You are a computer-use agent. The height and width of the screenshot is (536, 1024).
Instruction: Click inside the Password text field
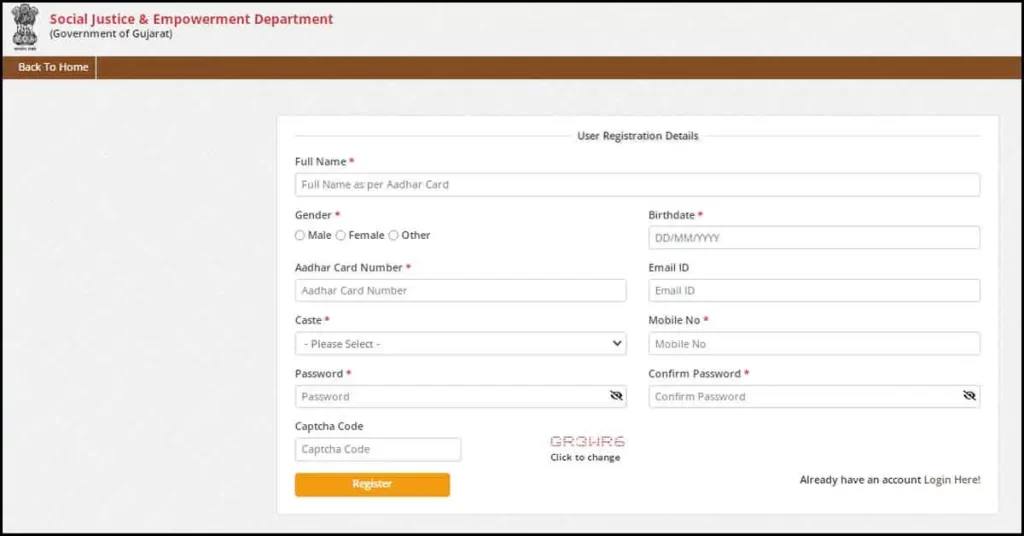(x=450, y=397)
